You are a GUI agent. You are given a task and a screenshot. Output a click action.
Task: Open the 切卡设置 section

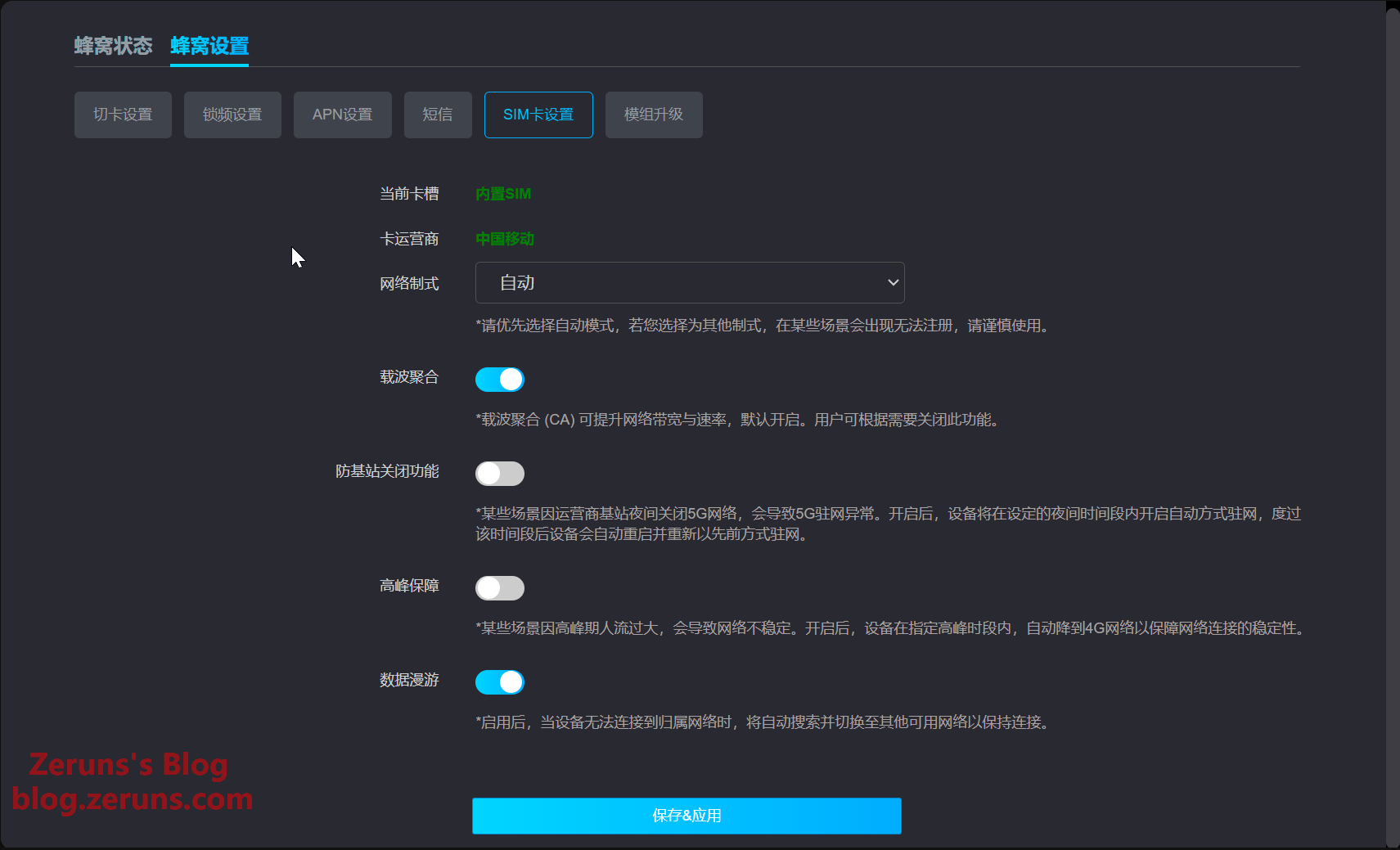coord(123,115)
